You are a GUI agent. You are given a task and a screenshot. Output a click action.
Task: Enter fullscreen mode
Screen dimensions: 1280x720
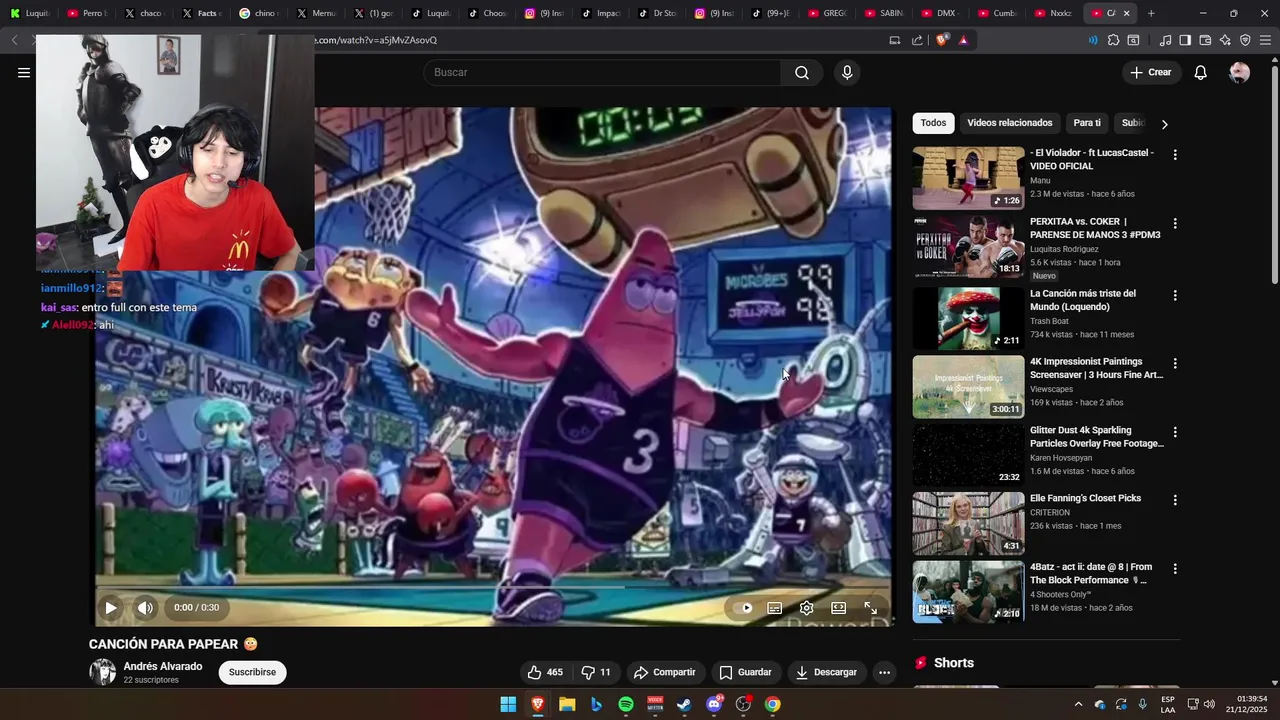pyautogui.click(x=870, y=607)
